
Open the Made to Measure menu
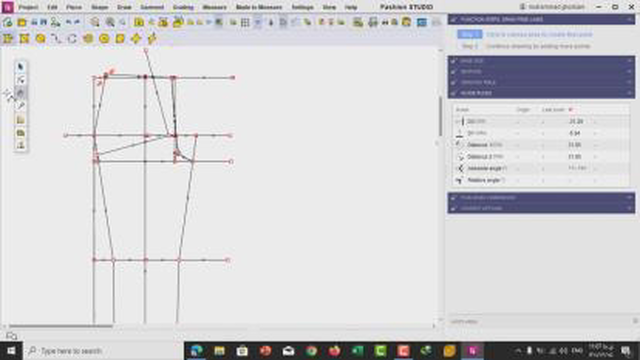click(259, 7)
